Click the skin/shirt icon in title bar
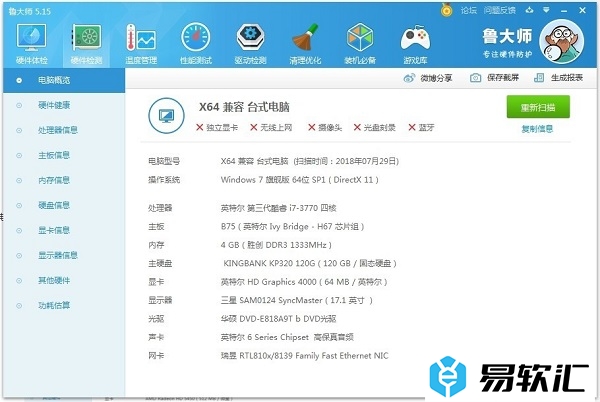 pos(529,10)
